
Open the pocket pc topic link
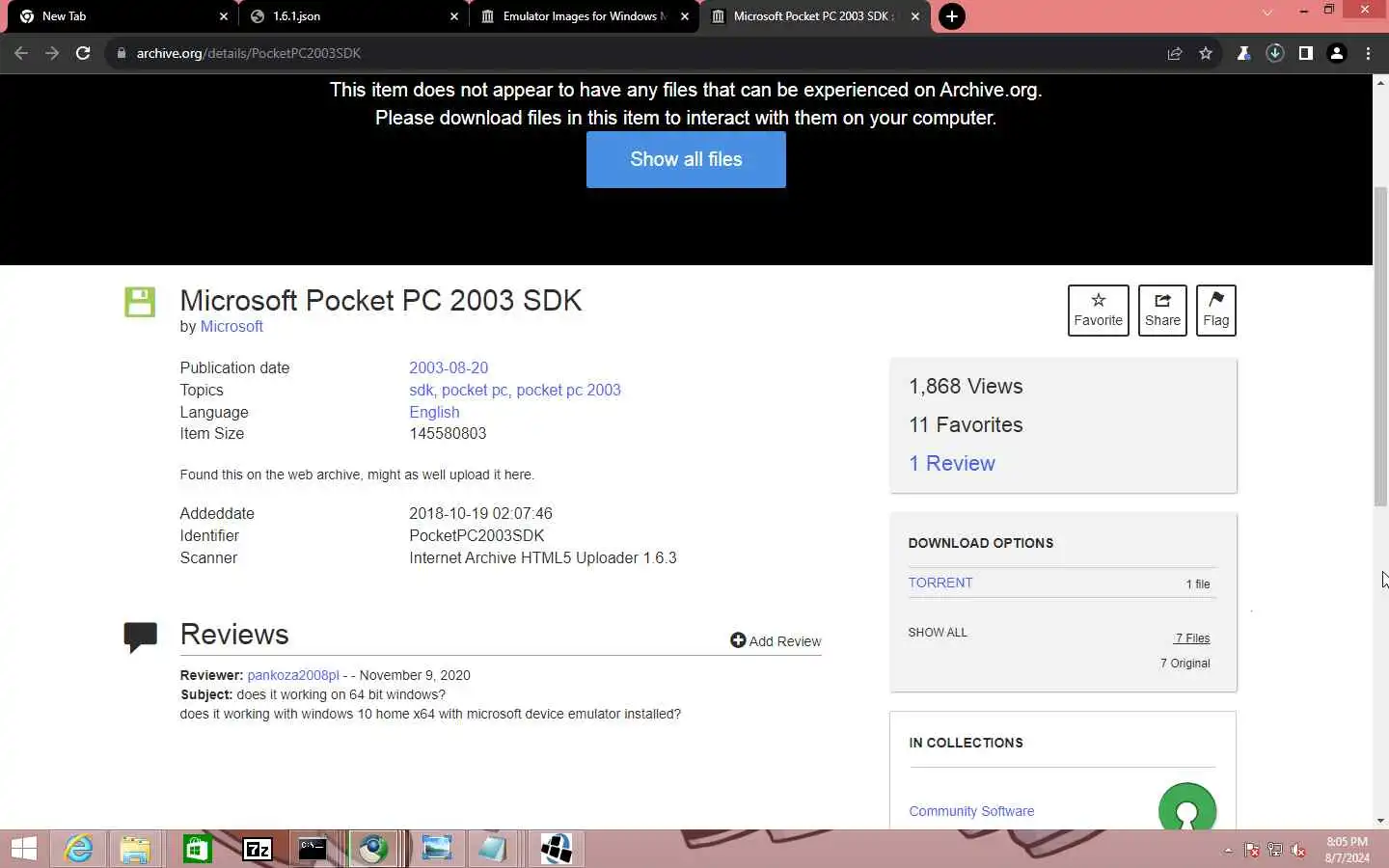pos(475,390)
